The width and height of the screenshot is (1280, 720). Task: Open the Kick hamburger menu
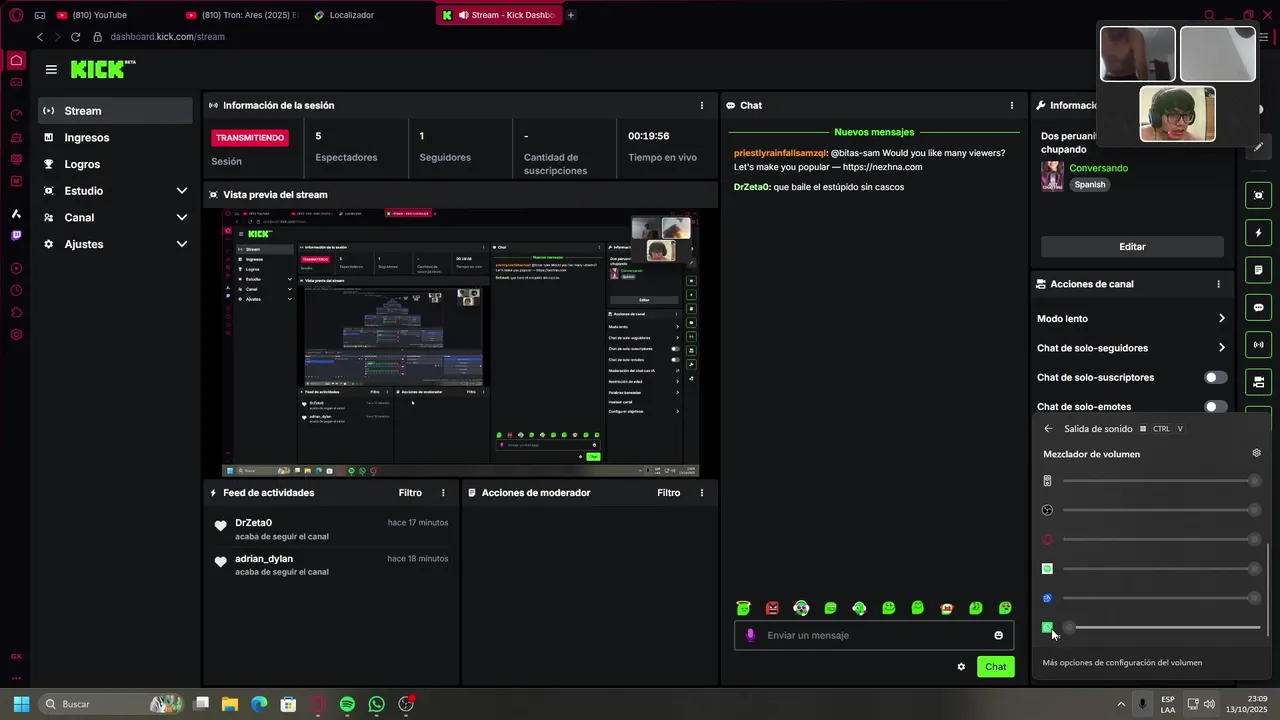pyautogui.click(x=51, y=69)
